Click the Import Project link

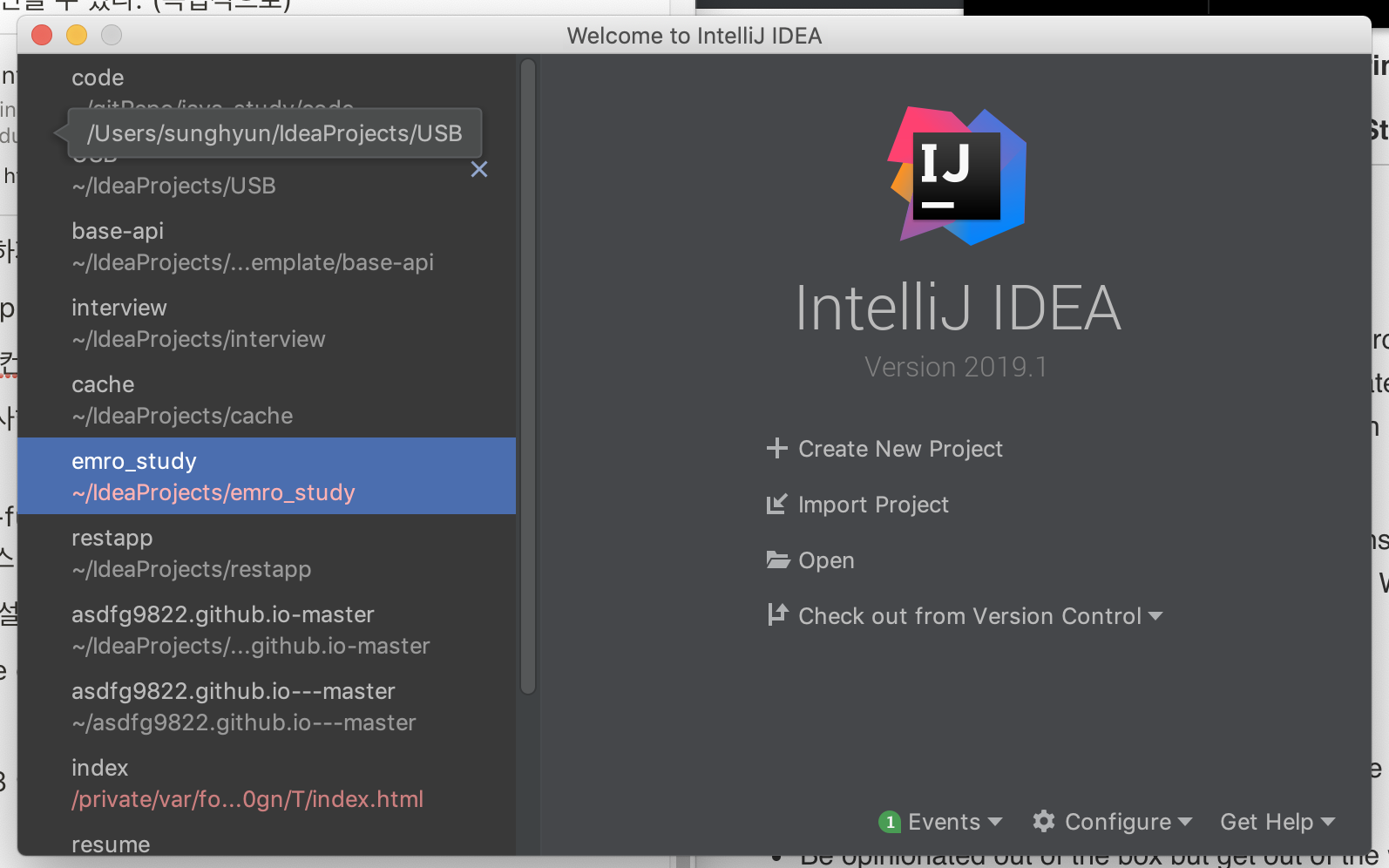[x=873, y=505]
